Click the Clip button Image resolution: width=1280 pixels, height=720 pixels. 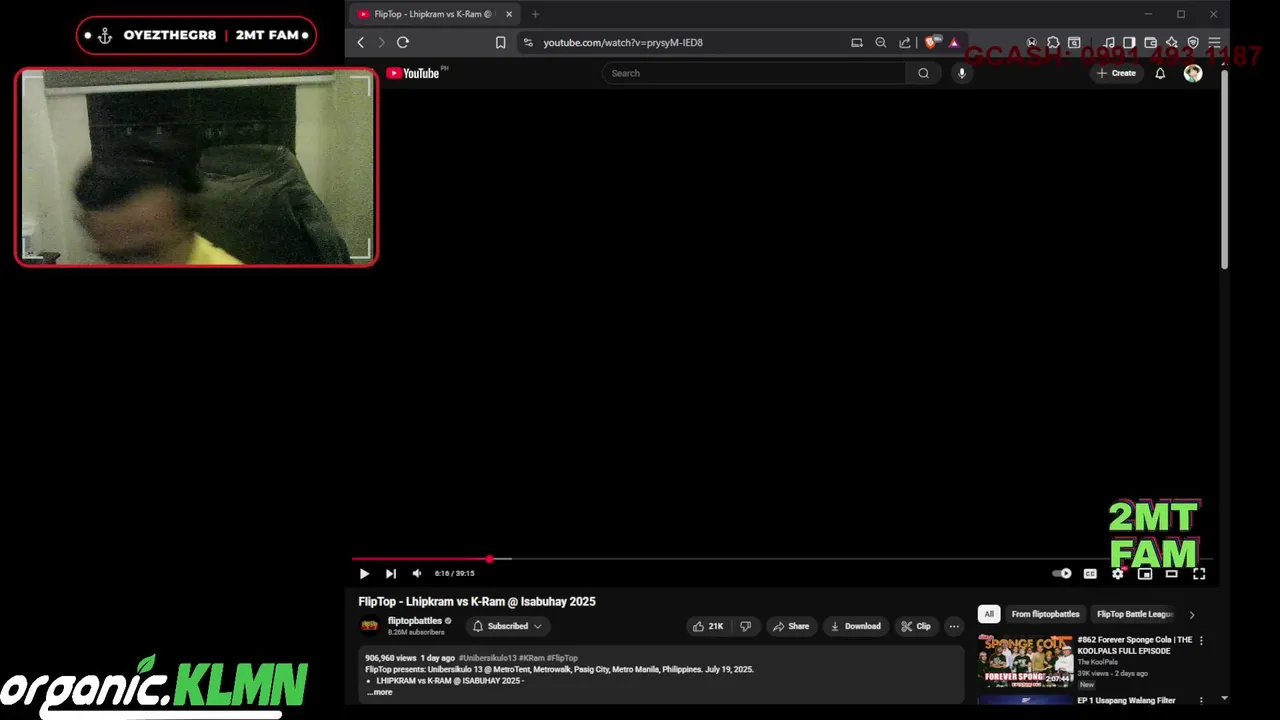tap(916, 626)
